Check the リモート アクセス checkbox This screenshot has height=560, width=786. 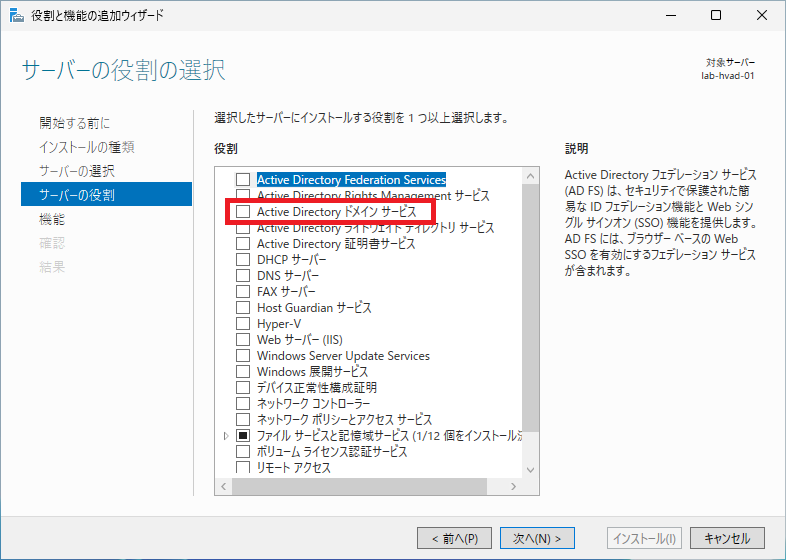coord(243,467)
